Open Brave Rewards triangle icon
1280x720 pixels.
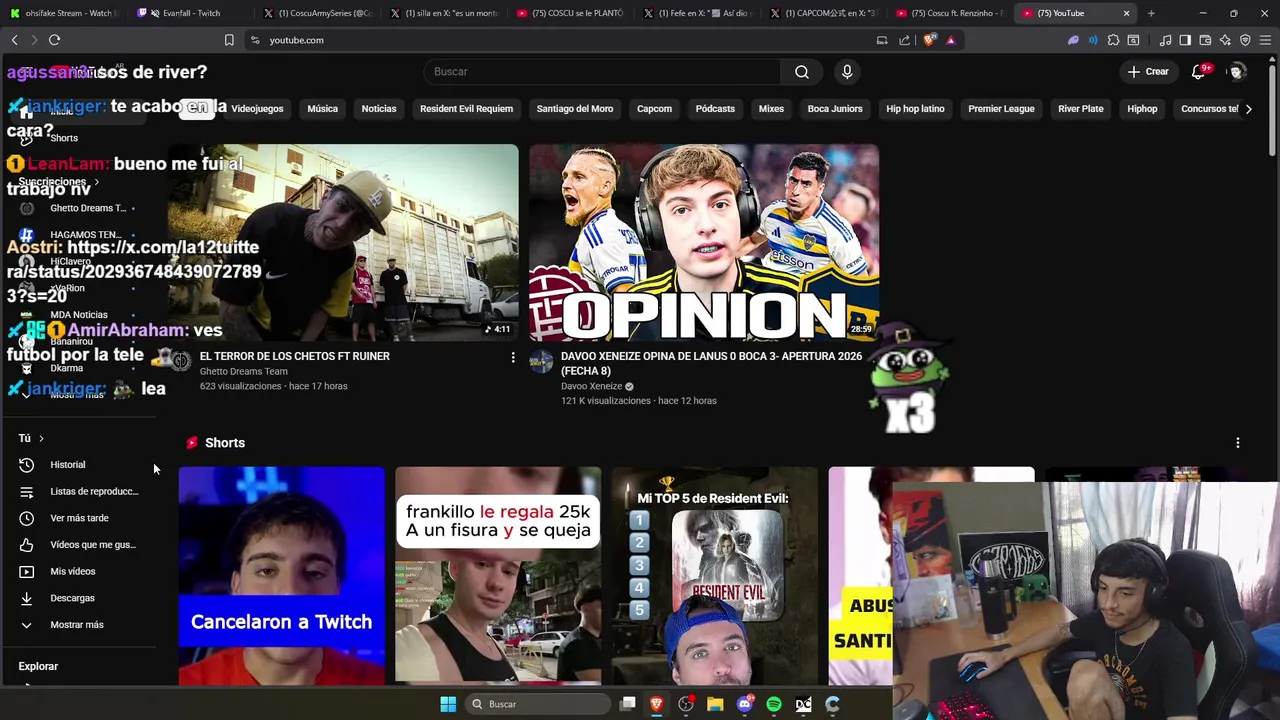tap(950, 40)
